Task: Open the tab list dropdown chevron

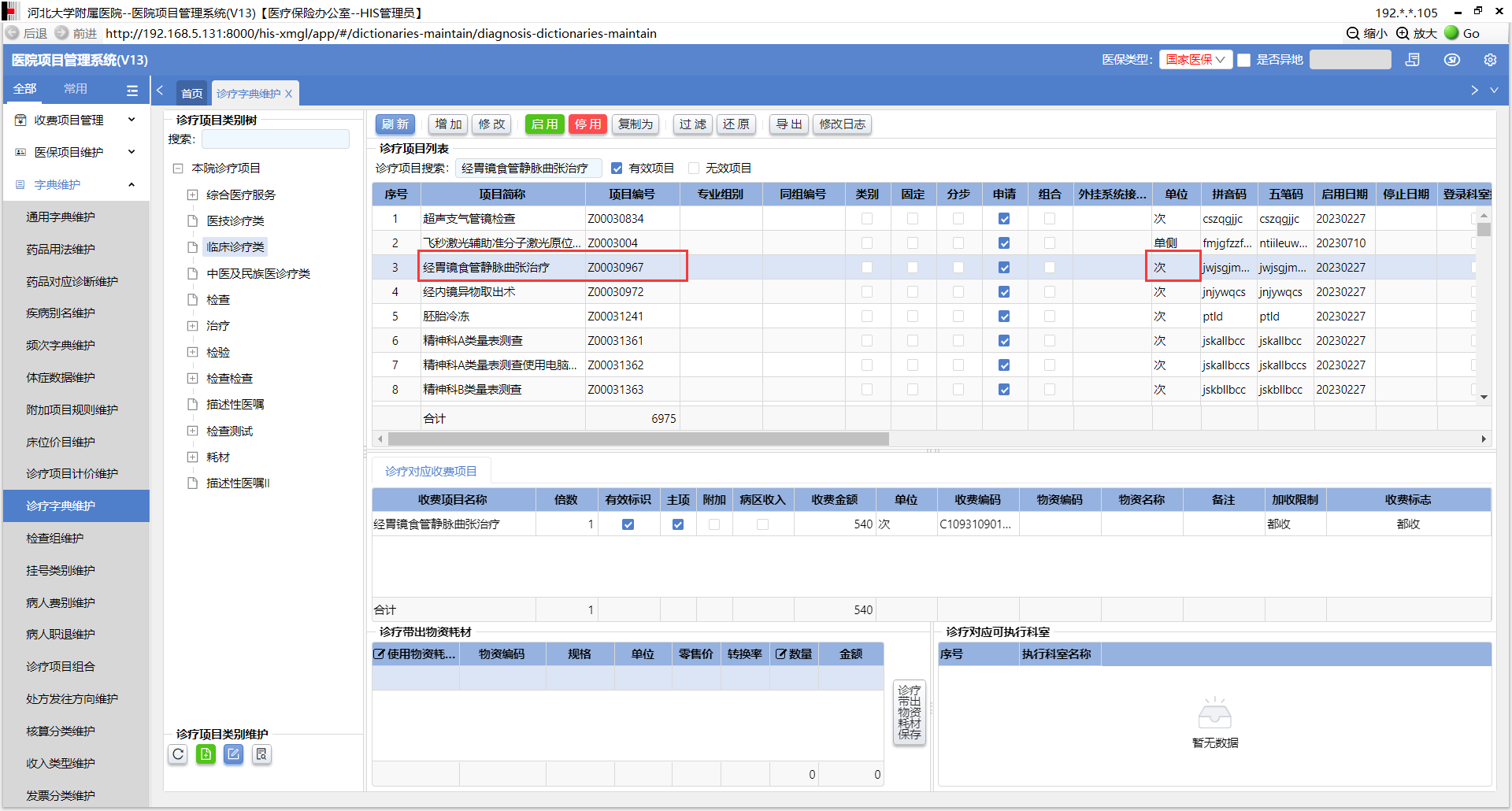Action: coord(1494,91)
